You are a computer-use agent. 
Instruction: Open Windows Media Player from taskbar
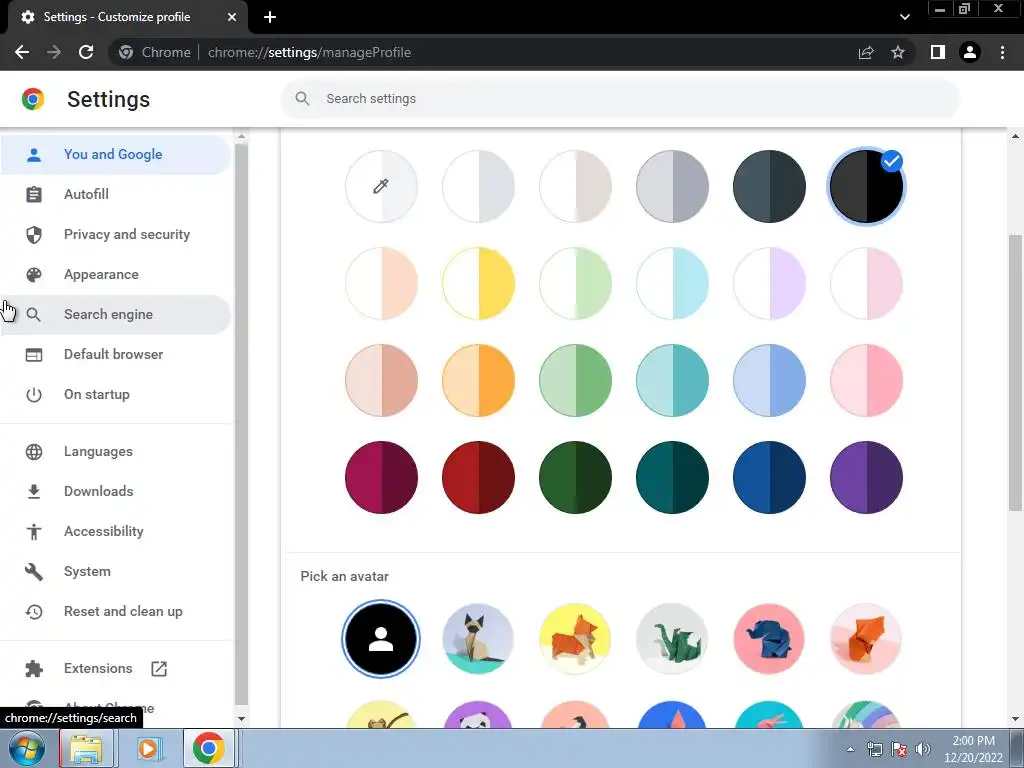148,748
